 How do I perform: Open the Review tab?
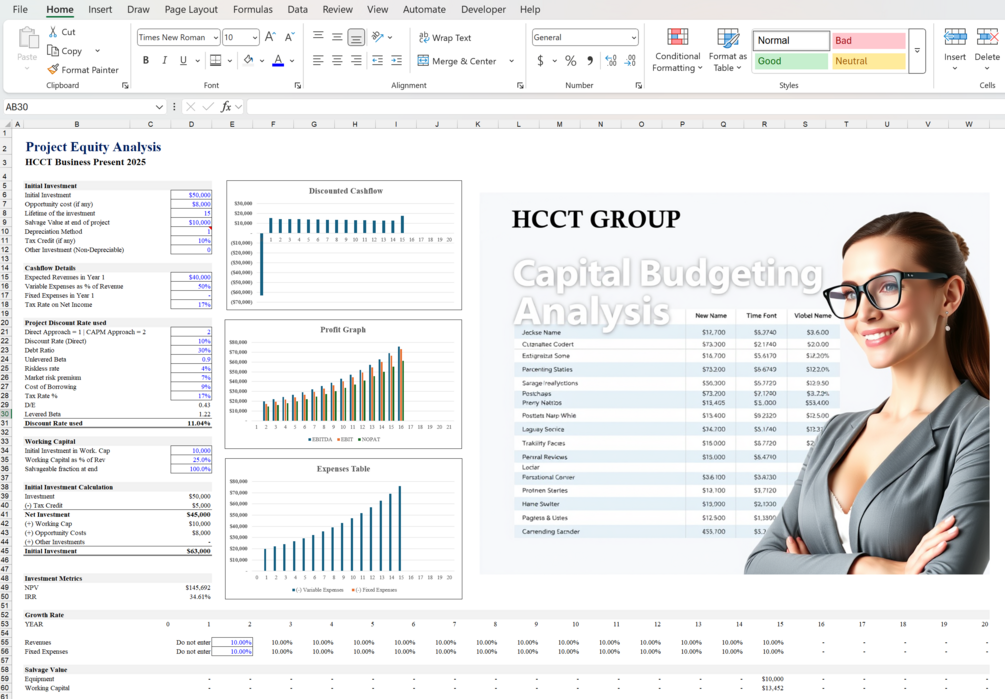[x=337, y=10]
